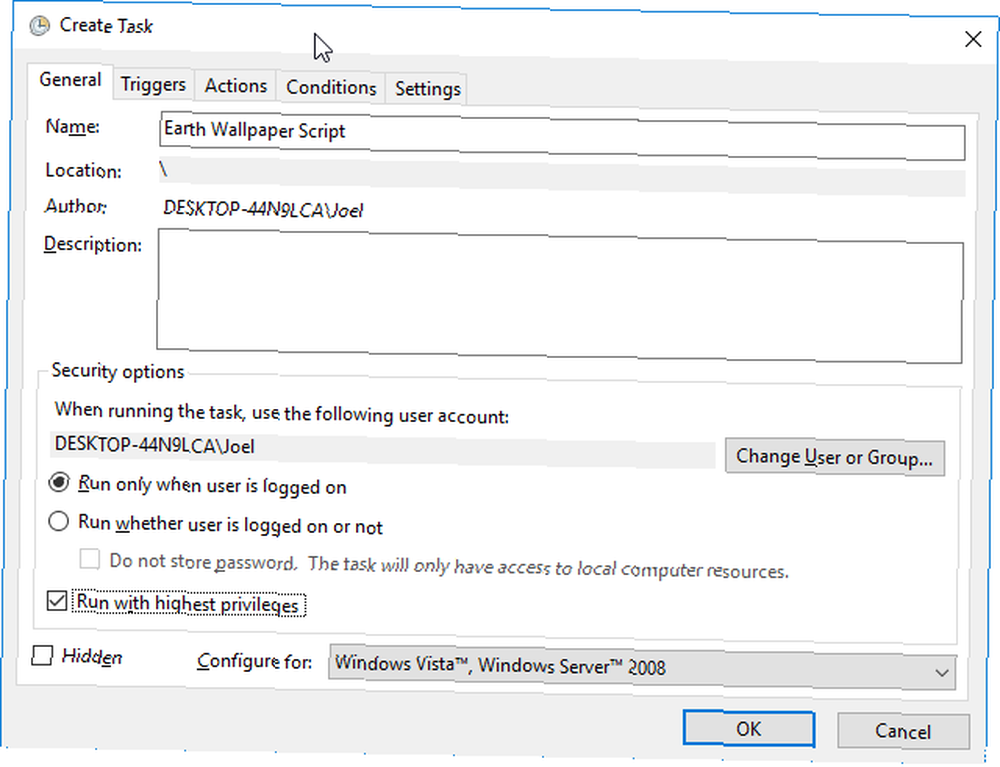The height and width of the screenshot is (767, 1000).
Task: Open the Triggers tab
Action: pos(153,85)
